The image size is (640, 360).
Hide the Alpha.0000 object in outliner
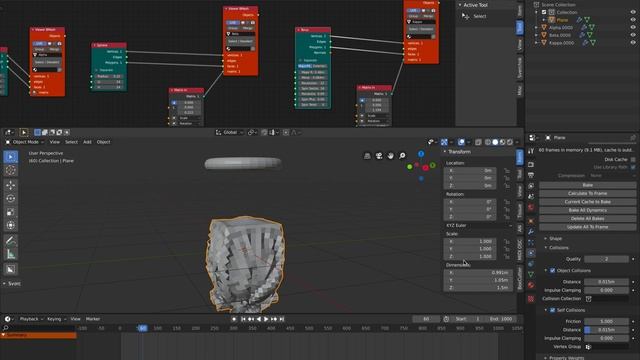[x=633, y=27]
